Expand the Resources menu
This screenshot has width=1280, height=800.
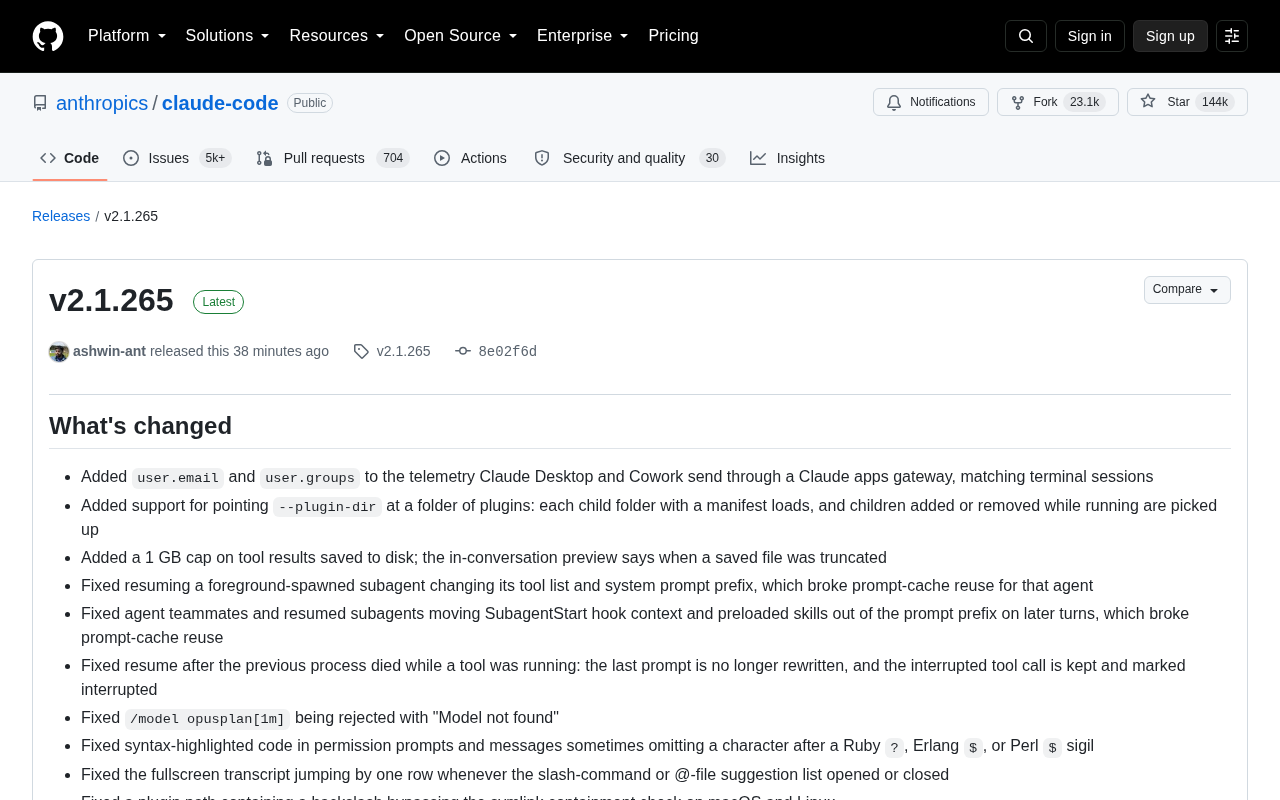point(337,36)
